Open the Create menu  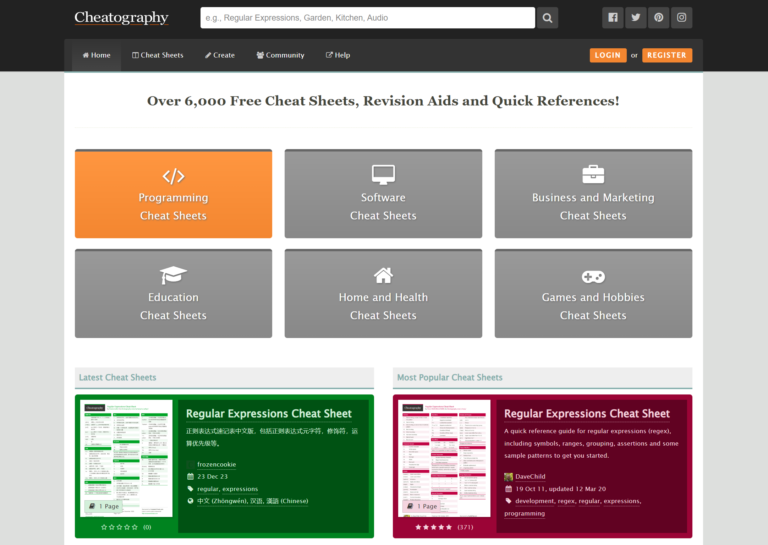click(220, 55)
